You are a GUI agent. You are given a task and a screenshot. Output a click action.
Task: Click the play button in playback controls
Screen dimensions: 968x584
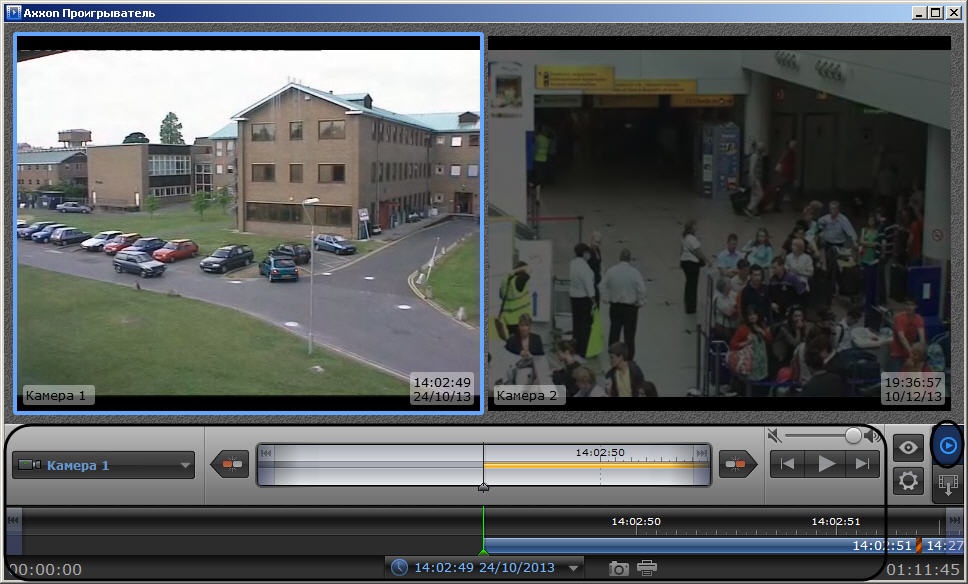point(826,464)
